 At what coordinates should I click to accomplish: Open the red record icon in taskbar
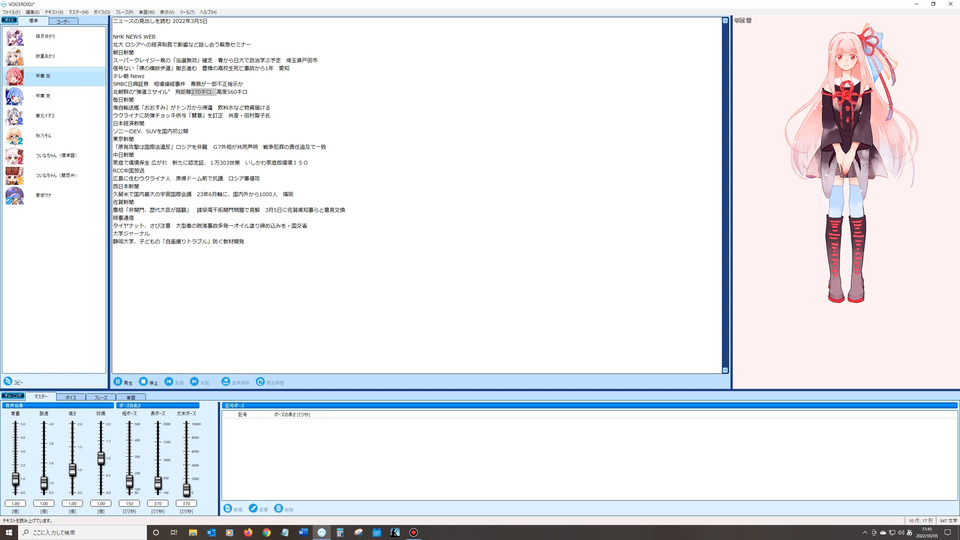tap(413, 532)
